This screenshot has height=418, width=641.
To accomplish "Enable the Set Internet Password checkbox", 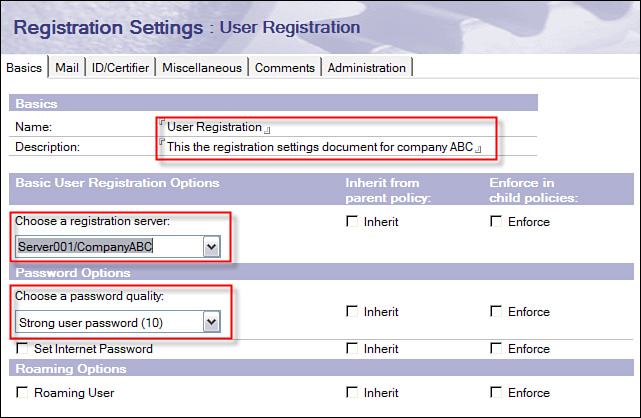I will (x=24, y=349).
